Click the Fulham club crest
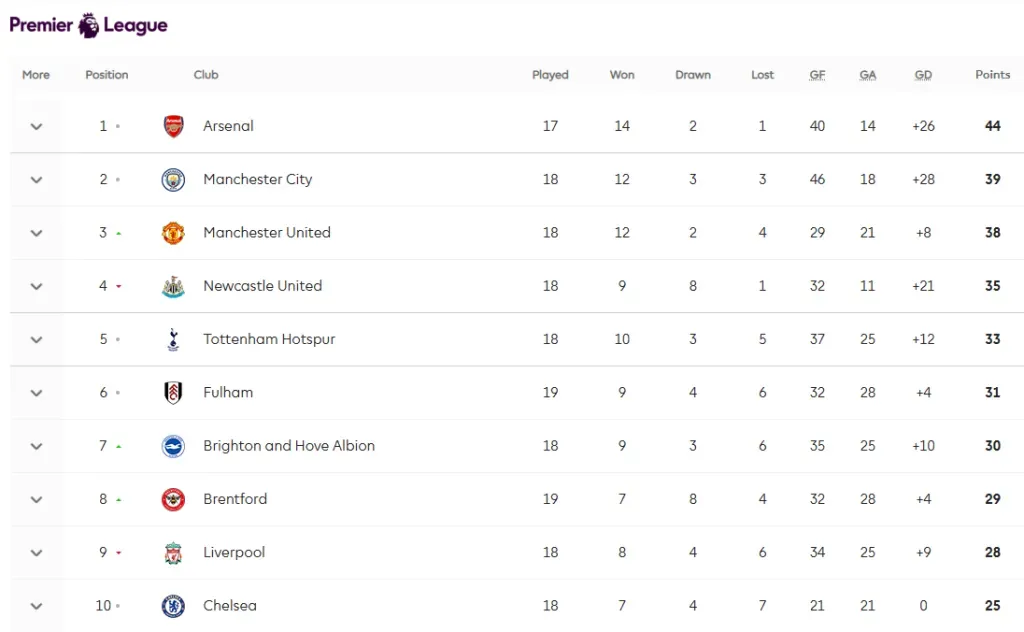This screenshot has height=632, width=1024. click(x=173, y=393)
